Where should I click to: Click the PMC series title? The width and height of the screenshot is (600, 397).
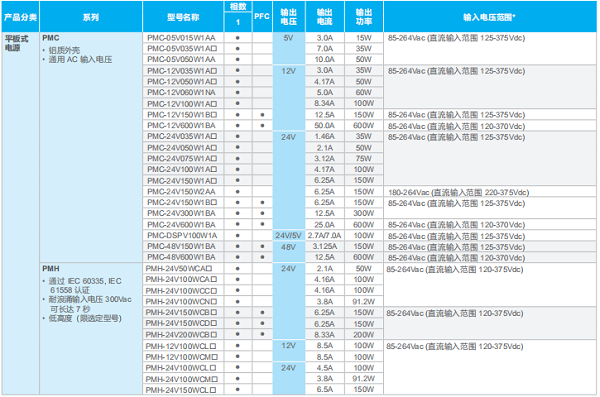[x=51, y=38]
